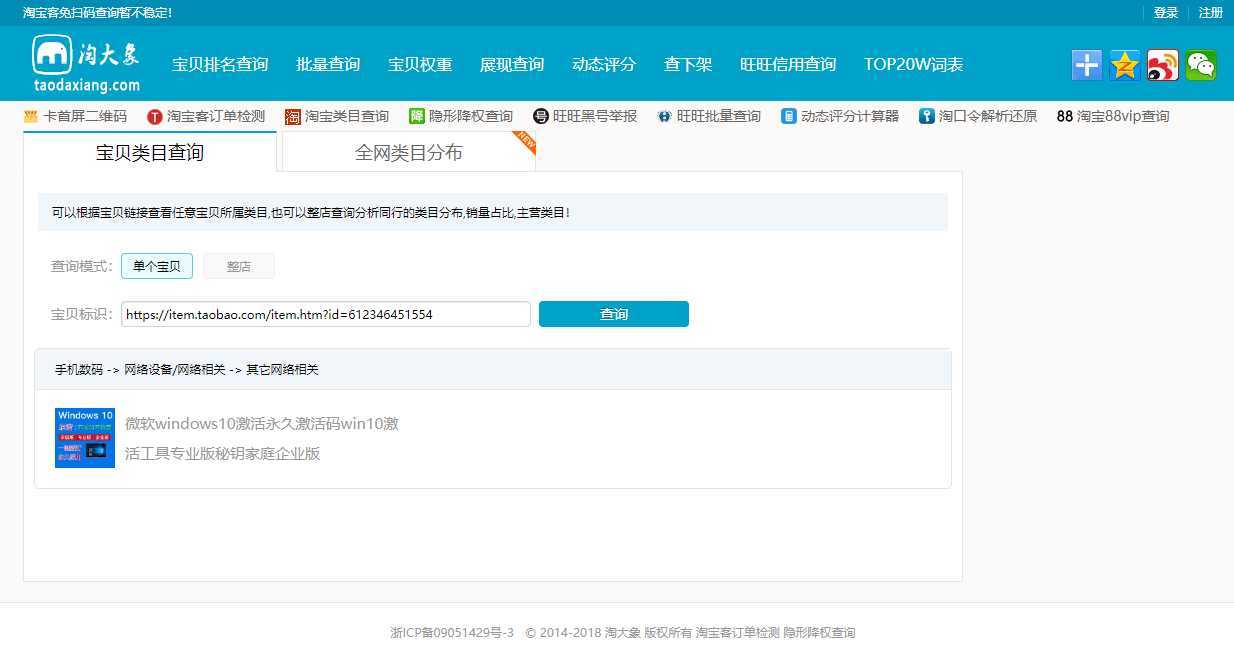This screenshot has height=659, width=1234.
Task: Go to 宝贝权重 page
Action: 420,64
